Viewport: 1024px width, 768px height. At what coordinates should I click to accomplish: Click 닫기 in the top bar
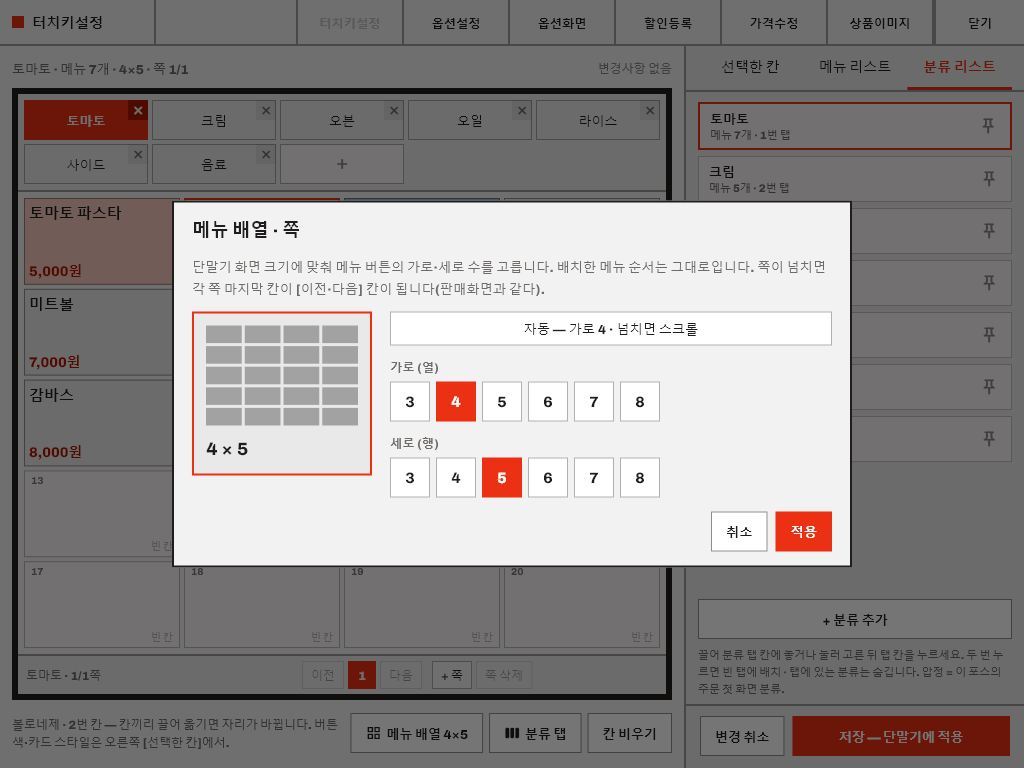[x=980, y=23]
